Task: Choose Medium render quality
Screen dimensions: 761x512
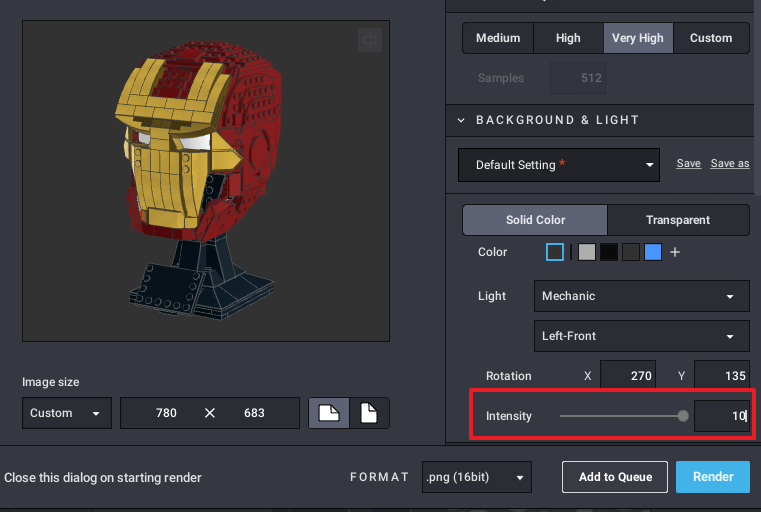Action: (x=498, y=38)
